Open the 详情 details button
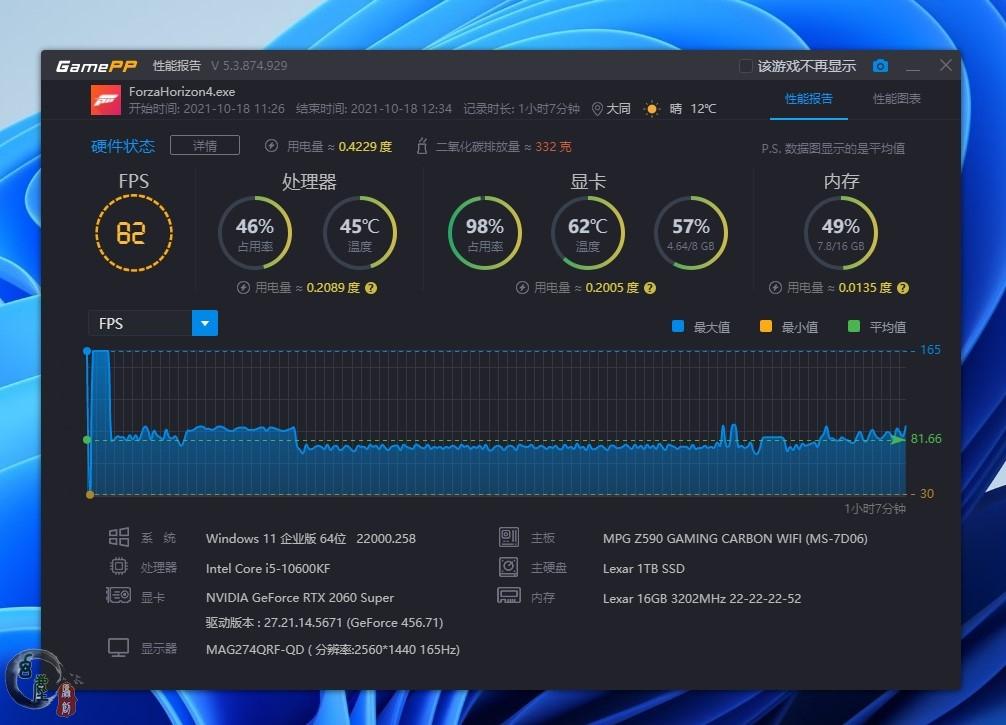 pyautogui.click(x=205, y=146)
